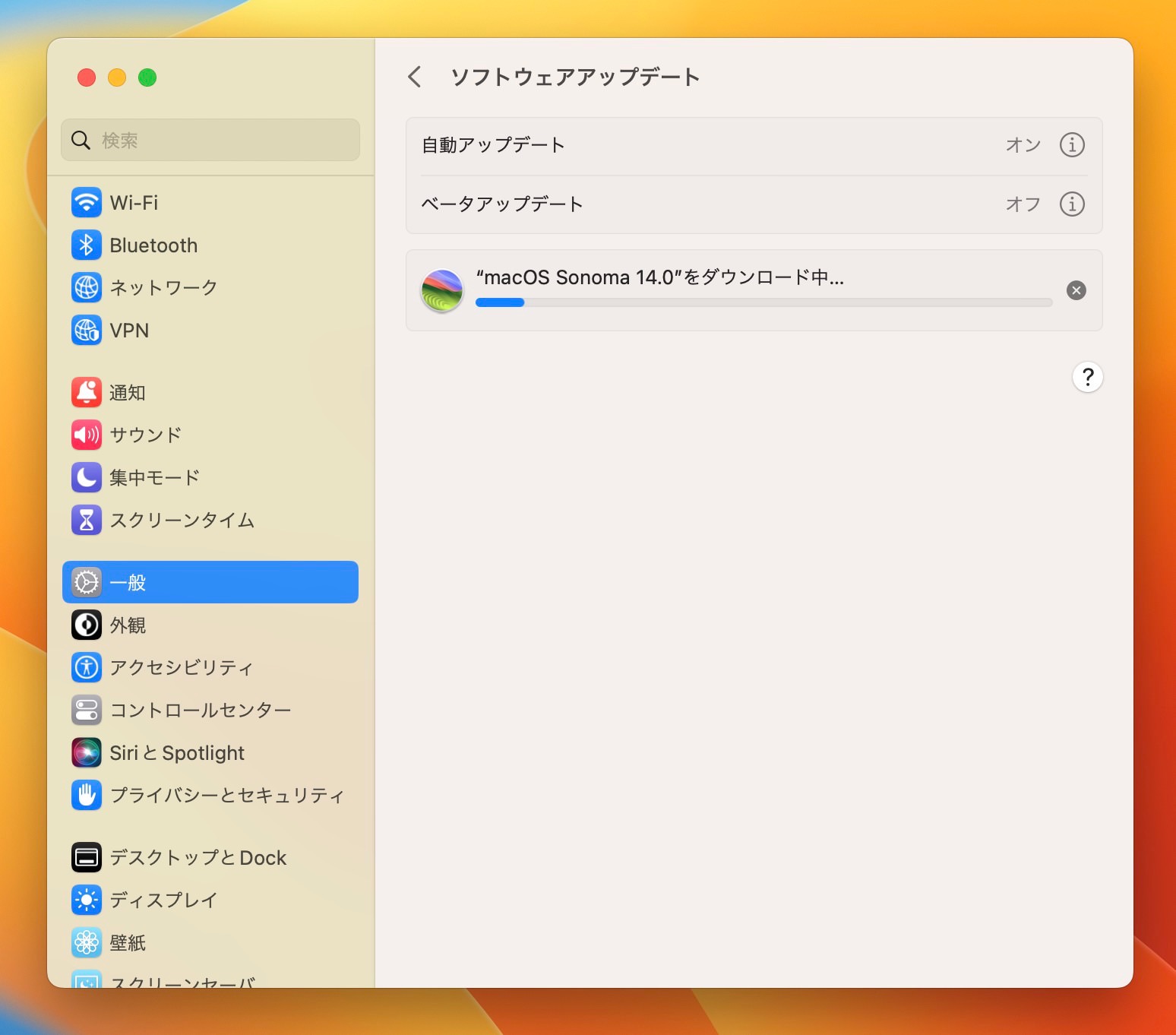The width and height of the screenshot is (1176, 1035).
Task: Click the オフ value for ベータアップデート
Action: pos(1023,204)
